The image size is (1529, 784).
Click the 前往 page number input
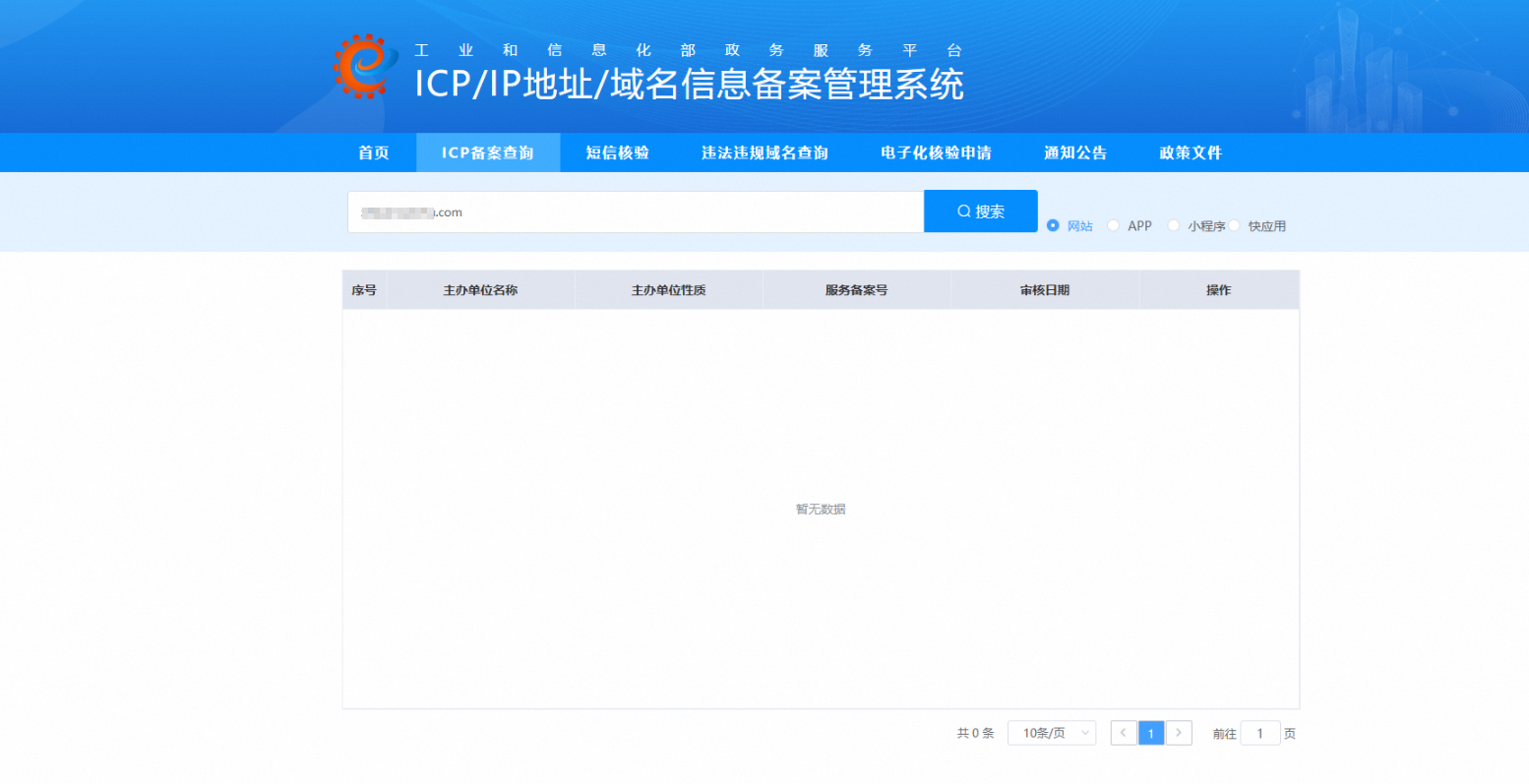click(1260, 733)
